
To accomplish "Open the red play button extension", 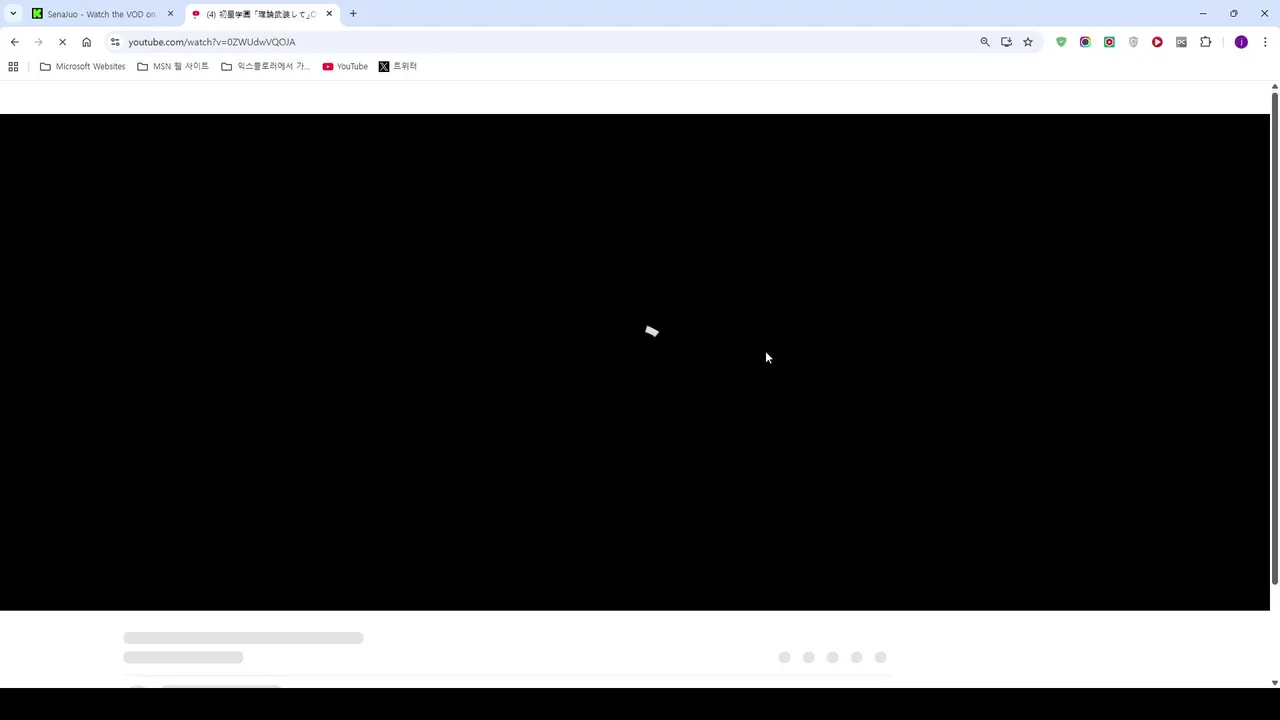I will click(x=1157, y=42).
